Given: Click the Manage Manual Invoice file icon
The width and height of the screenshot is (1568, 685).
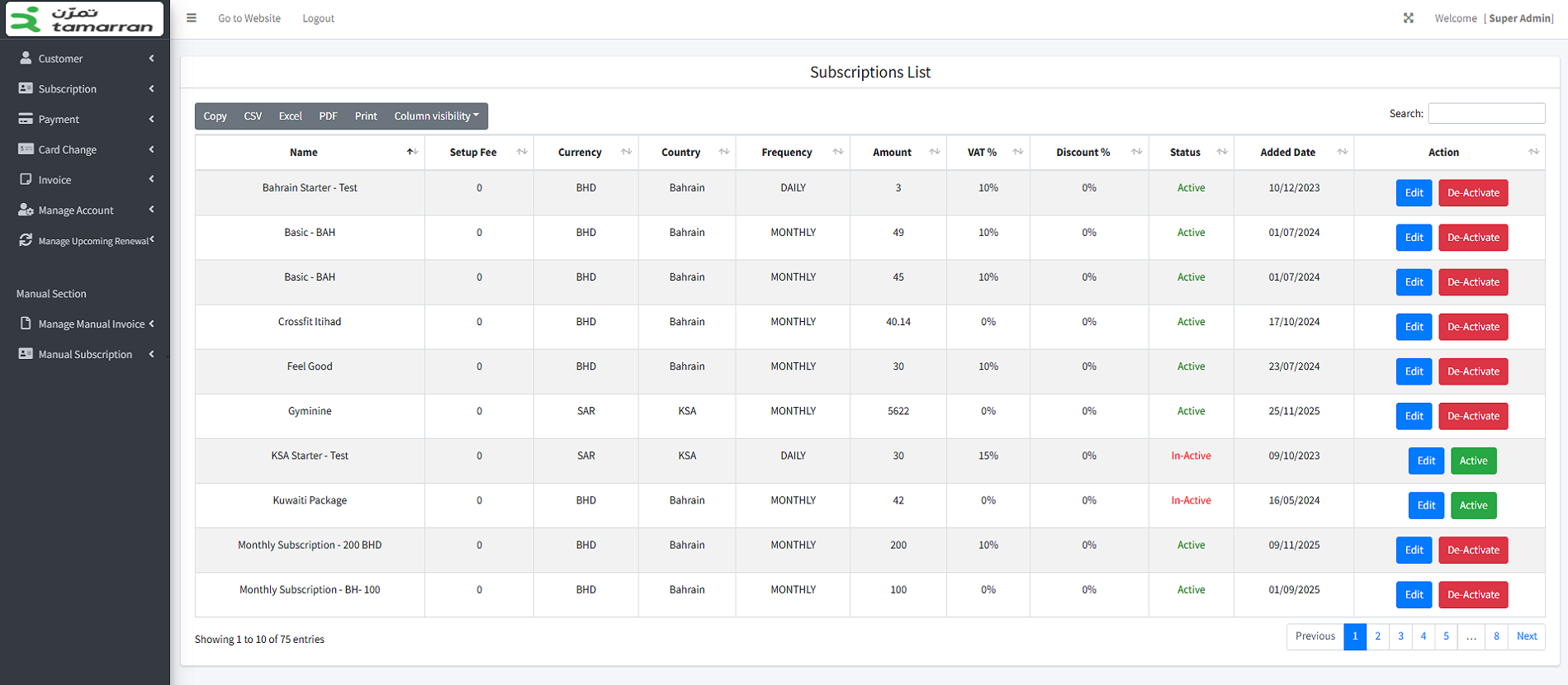Looking at the screenshot, I should 26,324.
